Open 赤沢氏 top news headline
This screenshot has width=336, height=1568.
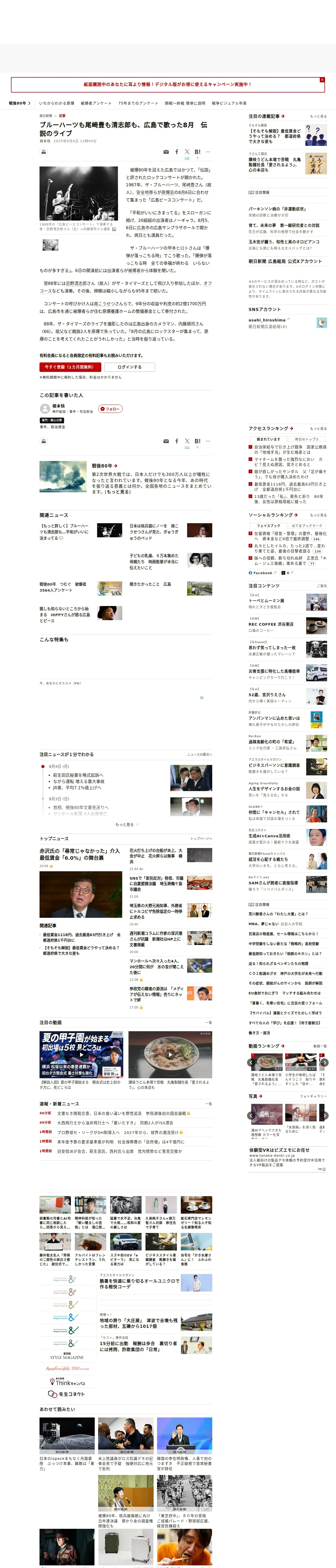pos(80,854)
